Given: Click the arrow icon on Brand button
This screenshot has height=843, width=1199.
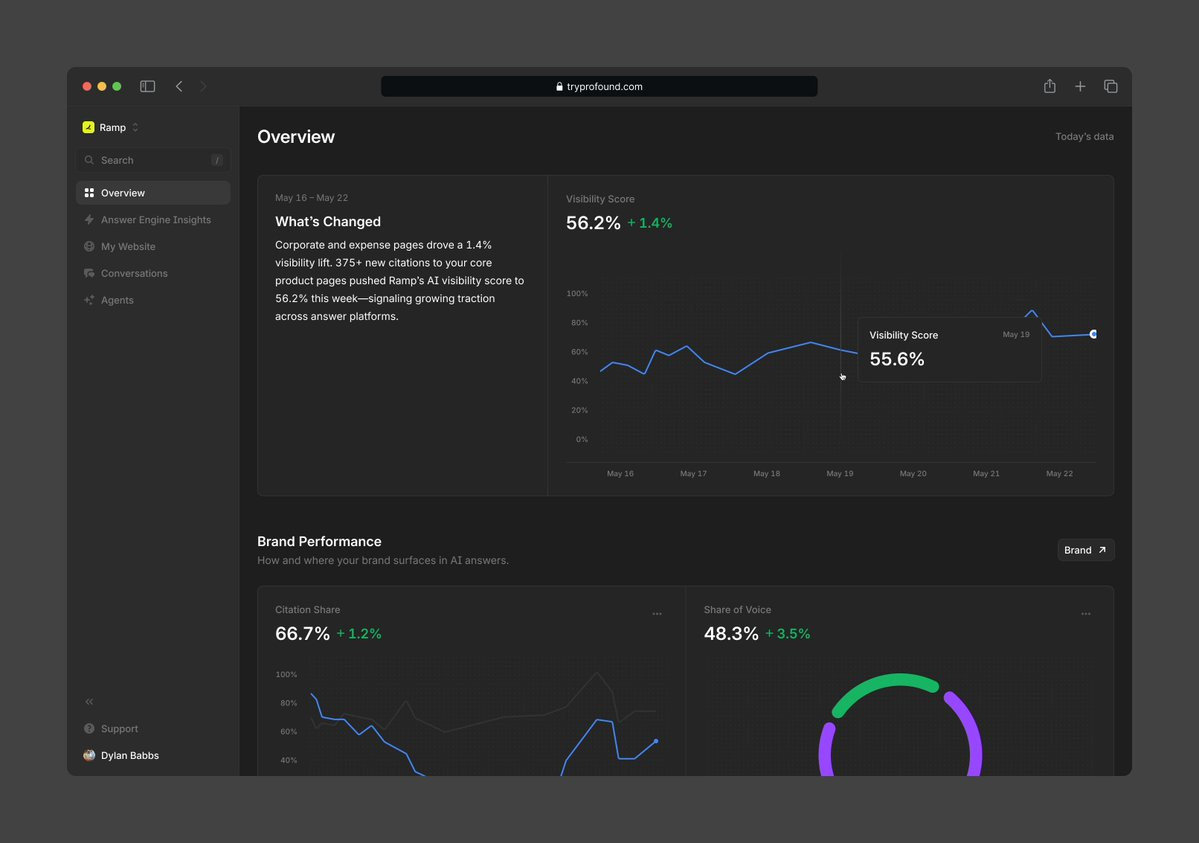Looking at the screenshot, I should pos(1102,550).
